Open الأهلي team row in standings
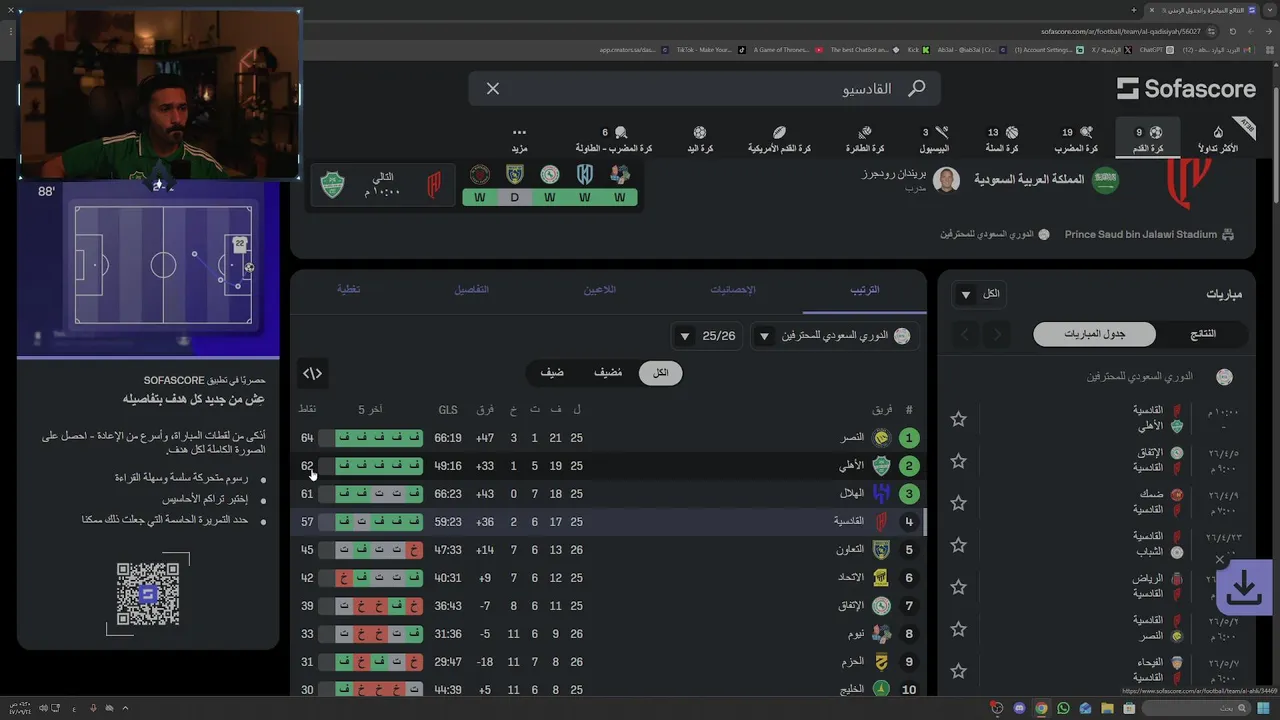The width and height of the screenshot is (1280, 720). (608, 466)
